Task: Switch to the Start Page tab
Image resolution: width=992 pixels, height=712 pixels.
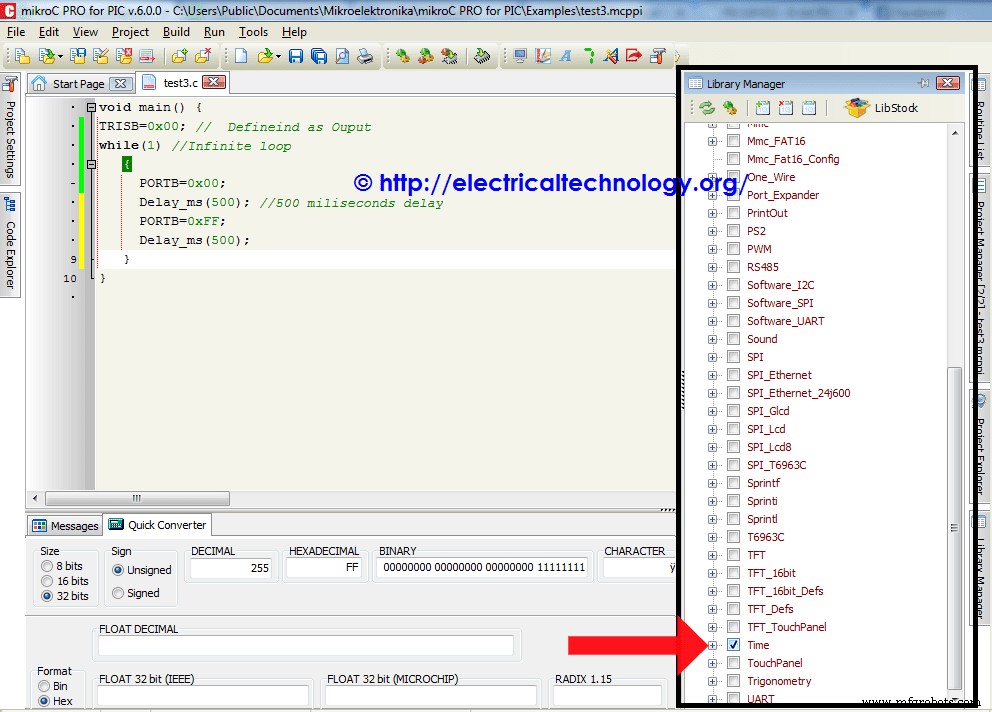Action: click(x=80, y=84)
